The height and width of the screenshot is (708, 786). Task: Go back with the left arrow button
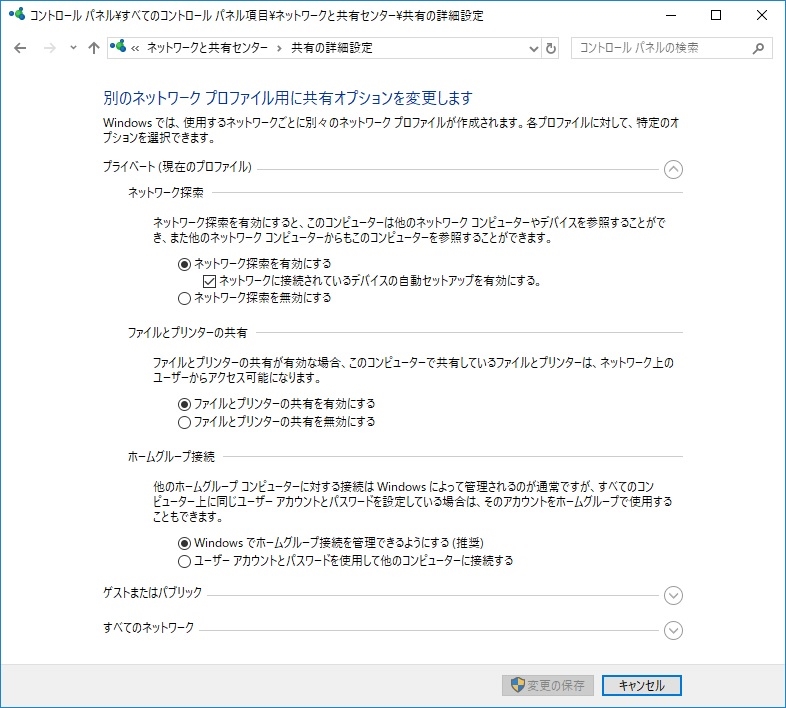(20, 48)
